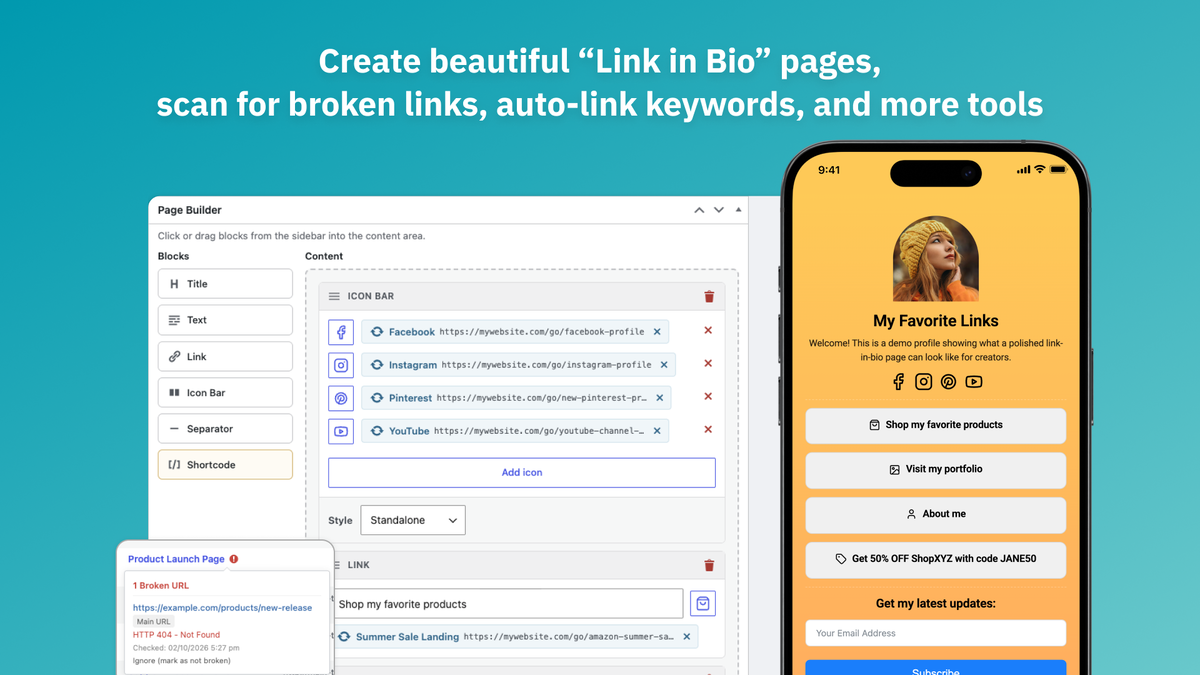Tap About me button in preview

(935, 514)
